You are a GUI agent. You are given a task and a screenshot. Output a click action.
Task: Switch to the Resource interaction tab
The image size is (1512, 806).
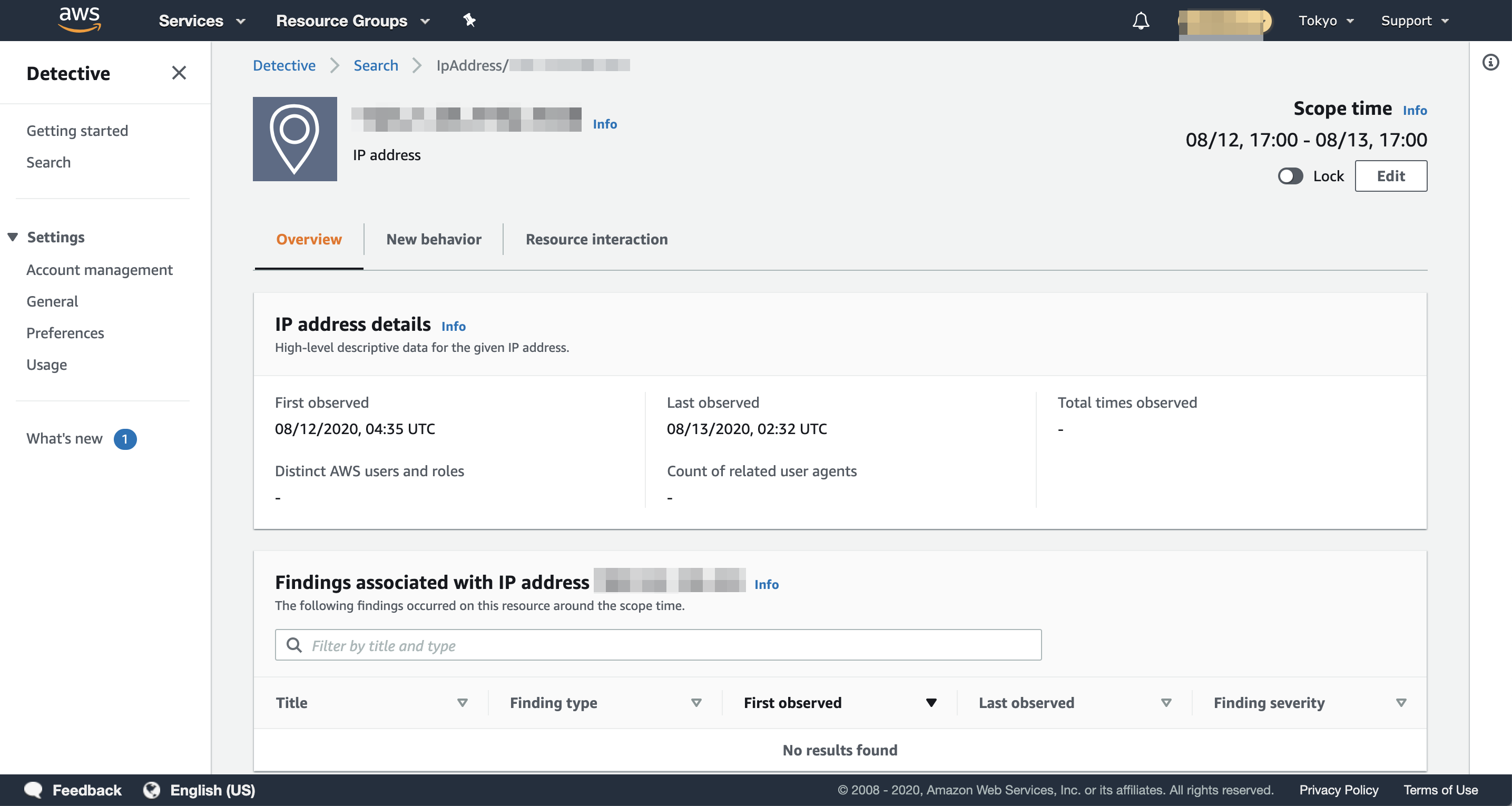pyautogui.click(x=596, y=239)
